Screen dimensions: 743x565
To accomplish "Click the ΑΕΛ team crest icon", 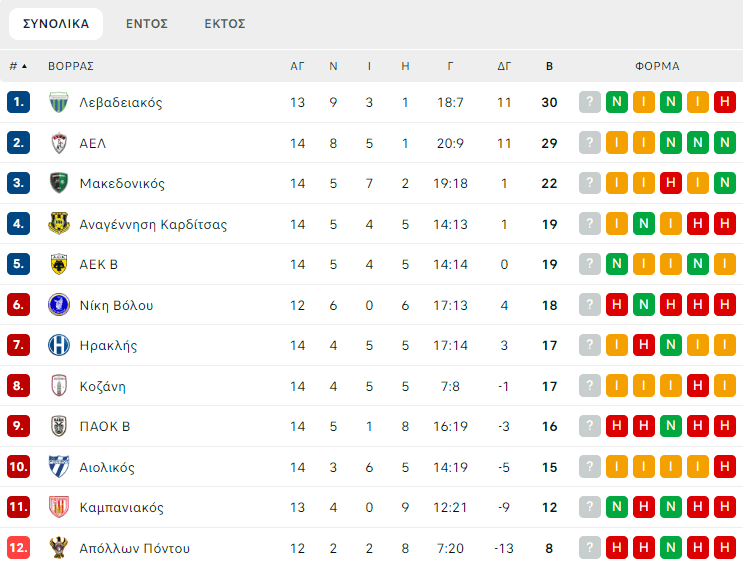I will 59,143.
